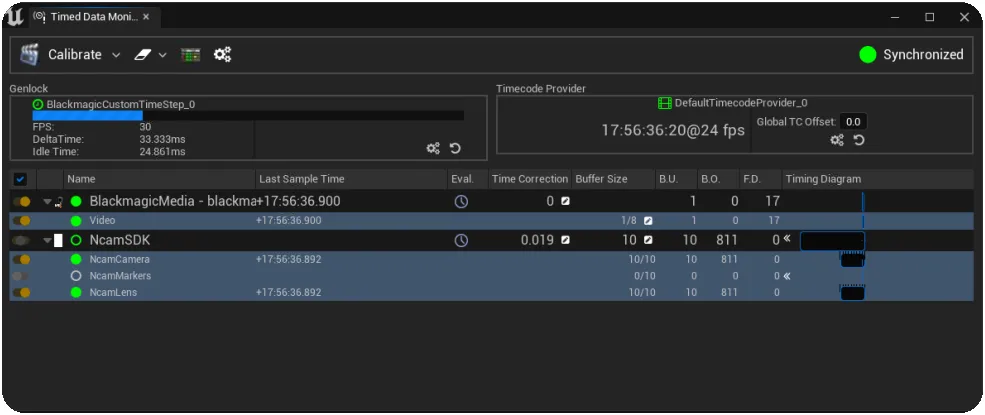Select the NcamMarkers row name
Image resolution: width=985 pixels, height=415 pixels.
point(120,276)
